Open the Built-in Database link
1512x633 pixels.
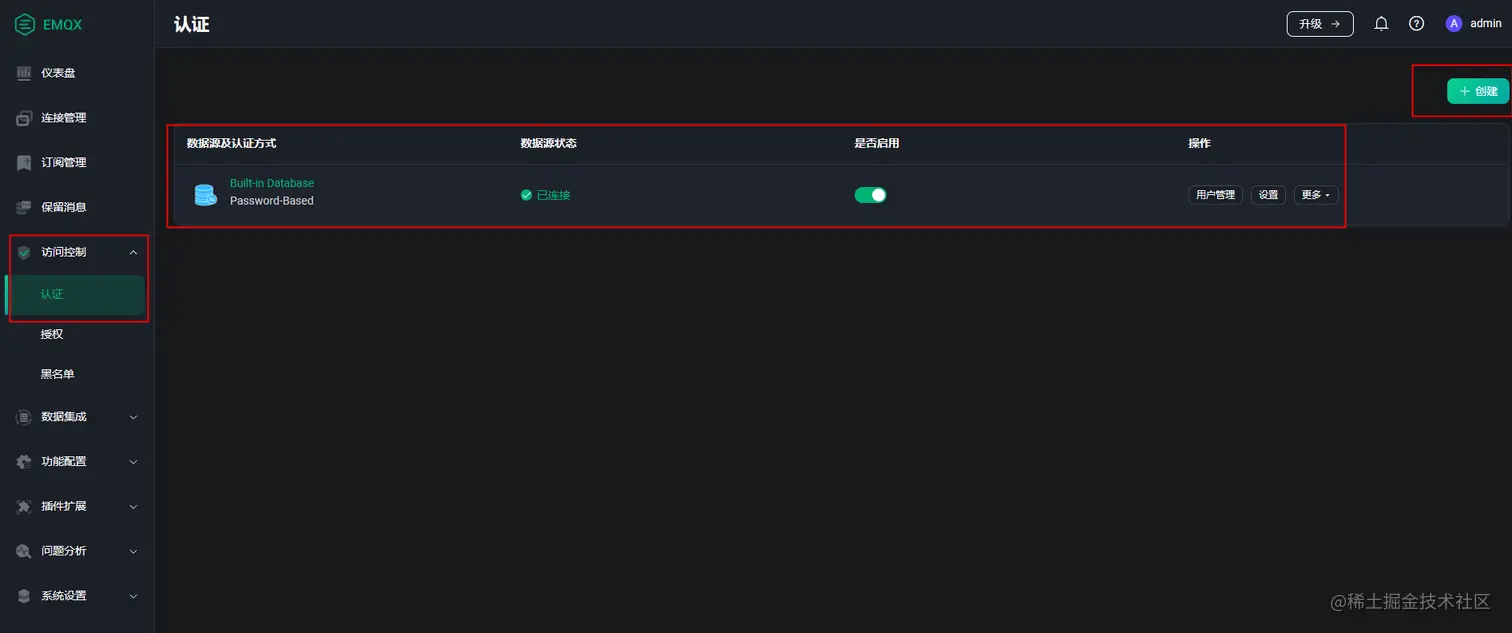272,184
